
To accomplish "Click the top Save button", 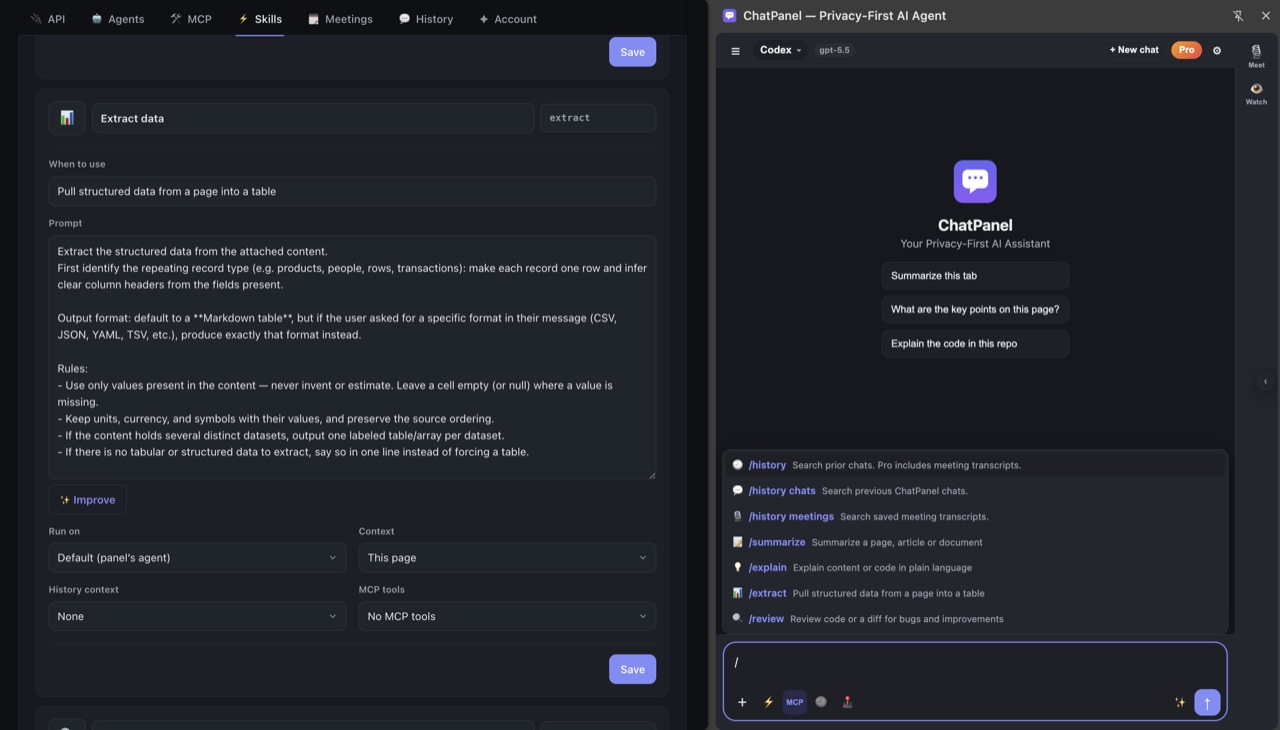I will 632,52.
